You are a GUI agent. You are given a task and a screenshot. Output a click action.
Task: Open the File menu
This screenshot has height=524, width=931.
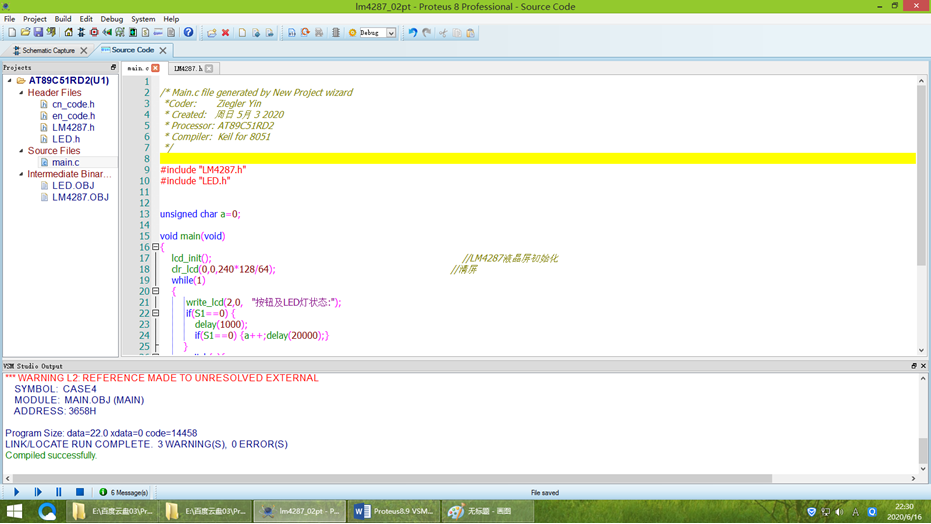click(x=10, y=19)
